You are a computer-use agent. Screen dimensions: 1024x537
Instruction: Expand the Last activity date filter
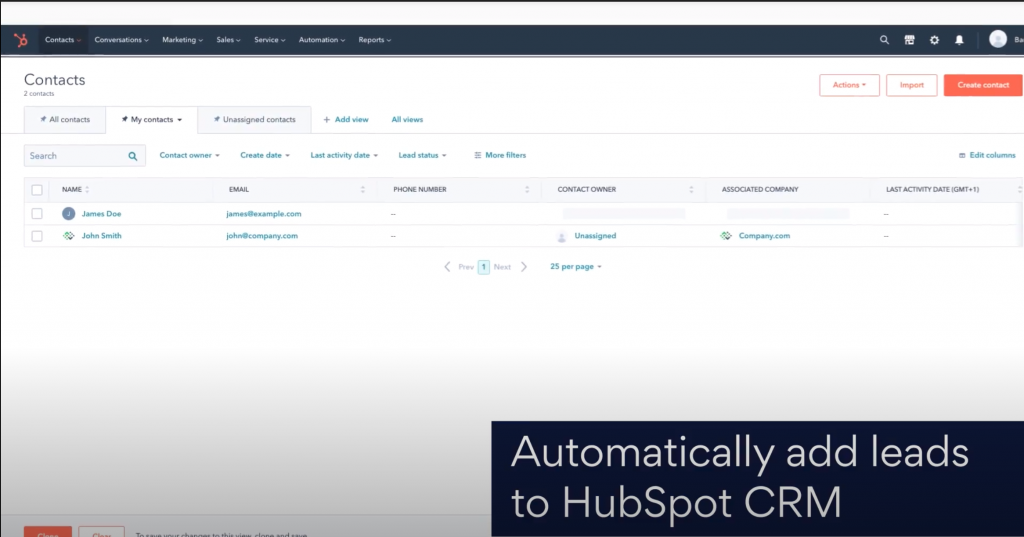tap(344, 155)
